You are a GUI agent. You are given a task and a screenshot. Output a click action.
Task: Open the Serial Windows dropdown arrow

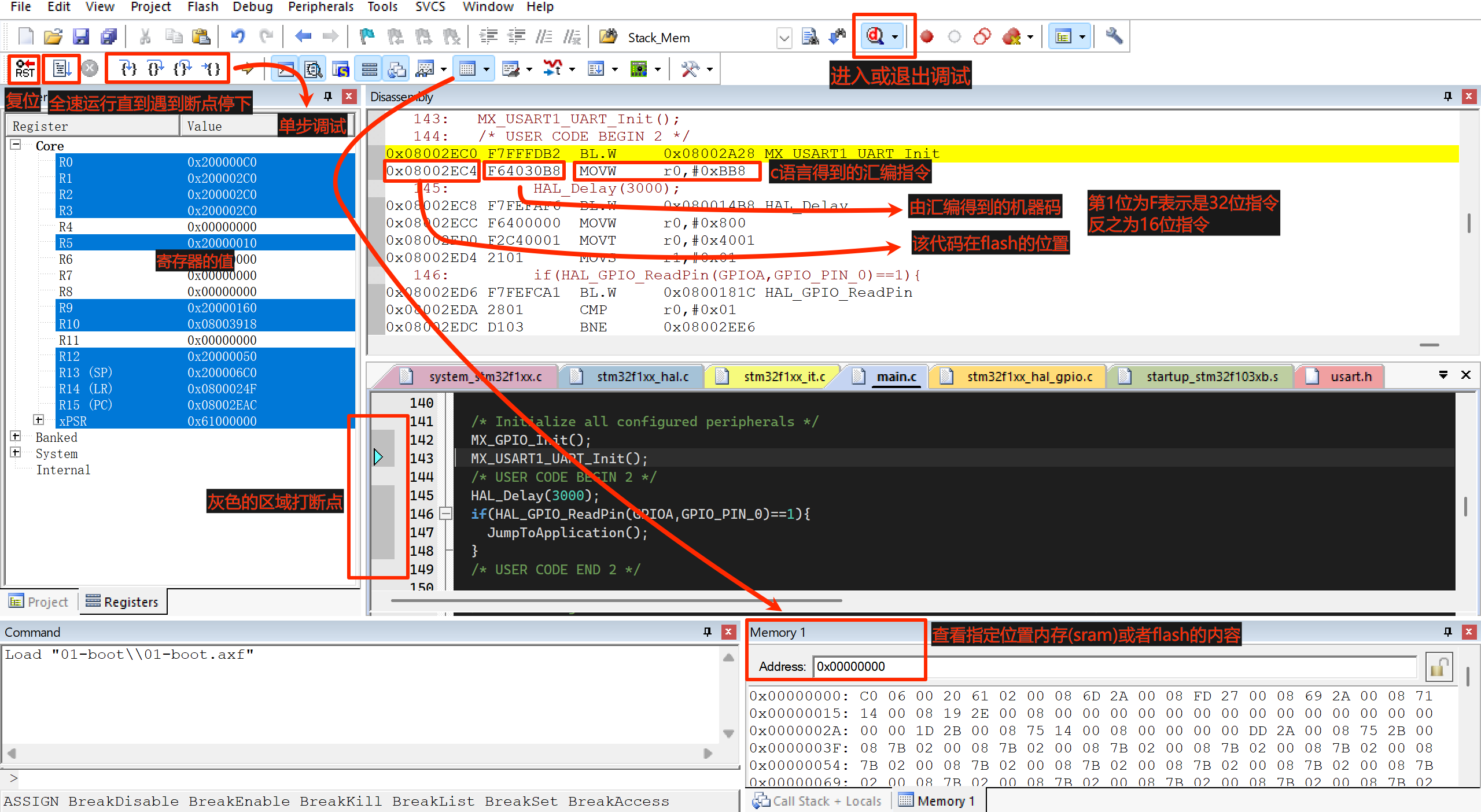[529, 69]
